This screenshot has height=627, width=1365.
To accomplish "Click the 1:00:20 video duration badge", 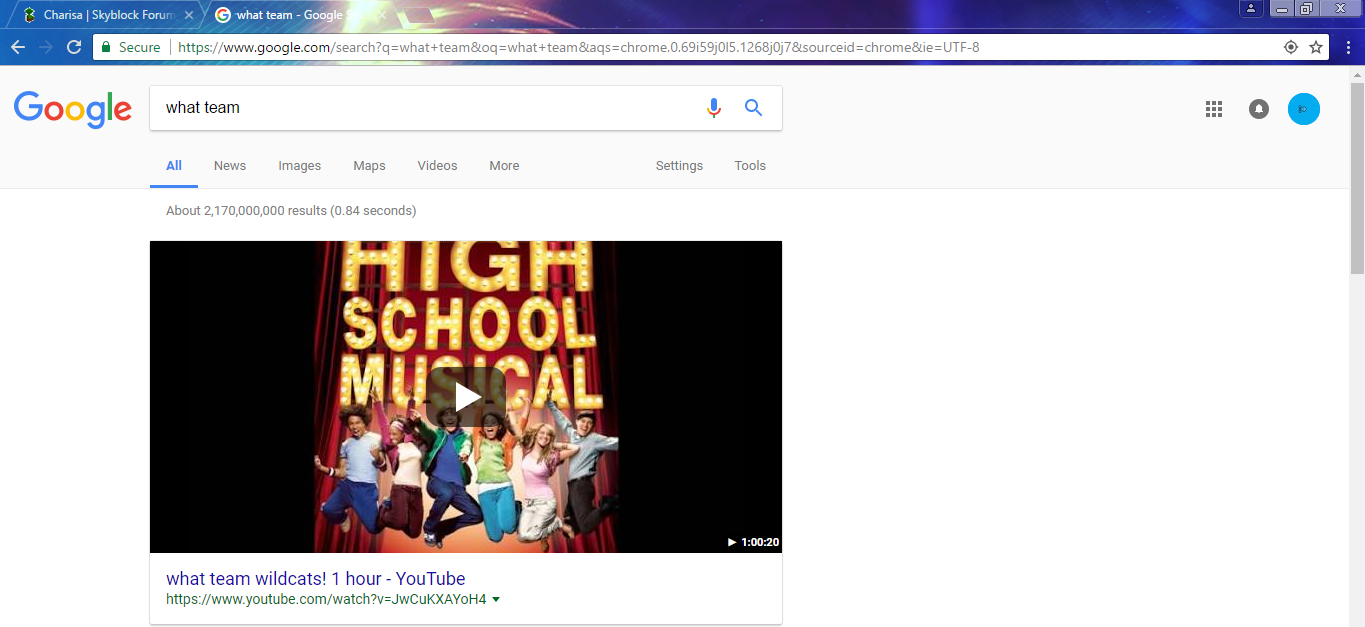I will pyautogui.click(x=753, y=542).
